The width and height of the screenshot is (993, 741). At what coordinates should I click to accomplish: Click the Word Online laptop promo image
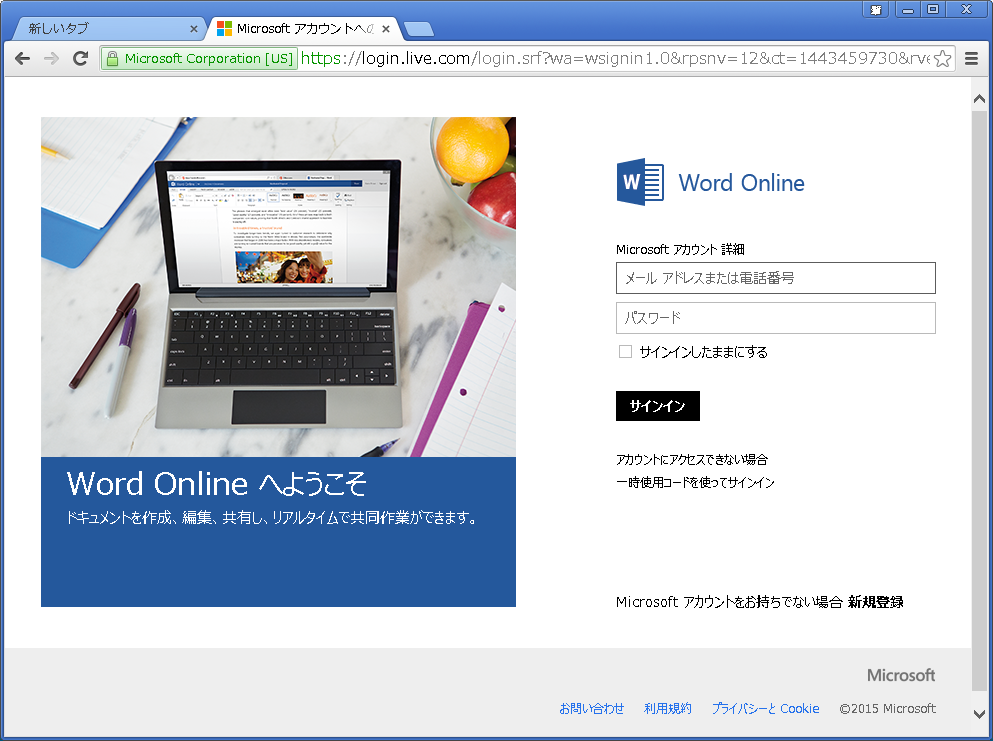pos(278,287)
